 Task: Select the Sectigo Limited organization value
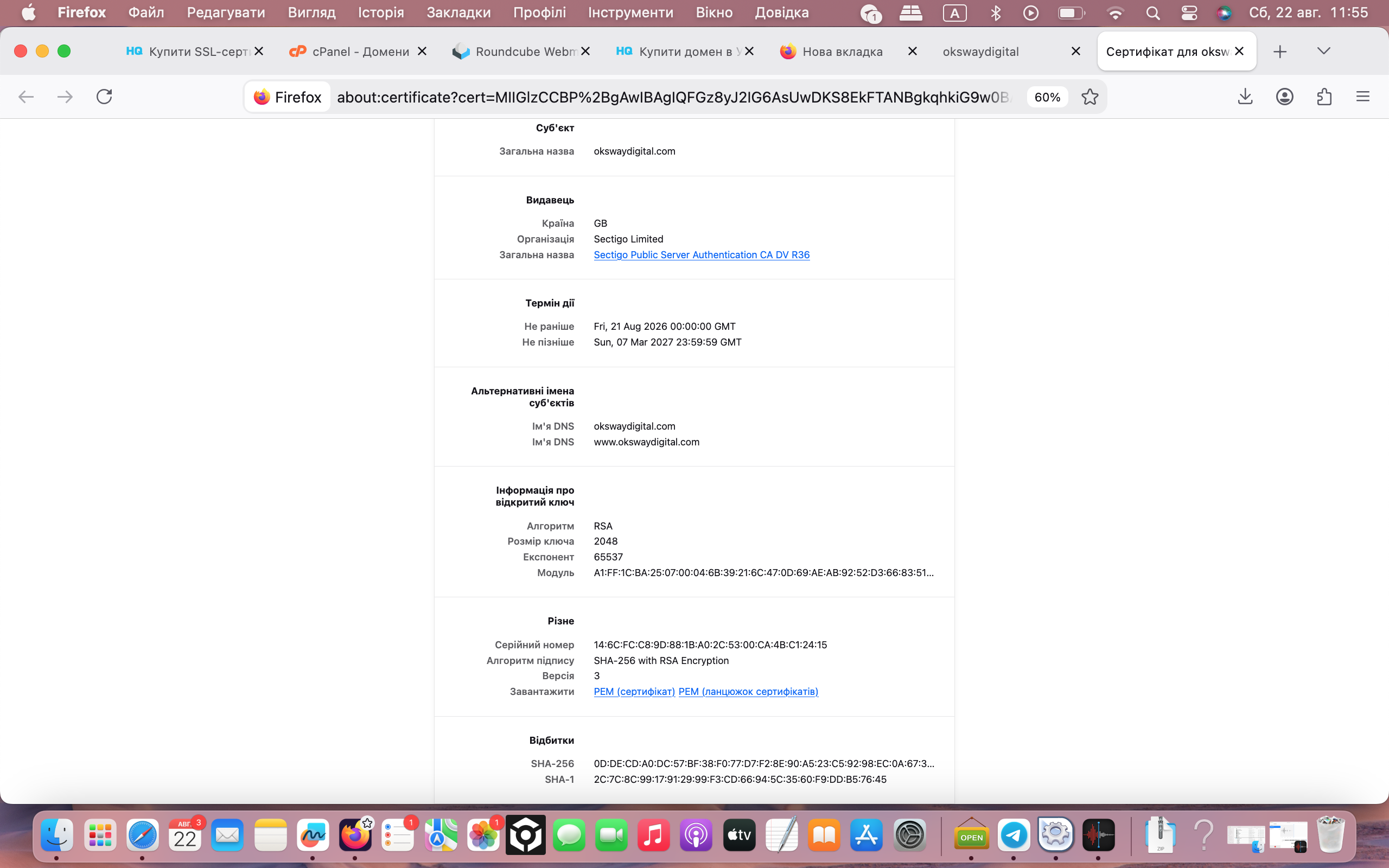(x=628, y=239)
